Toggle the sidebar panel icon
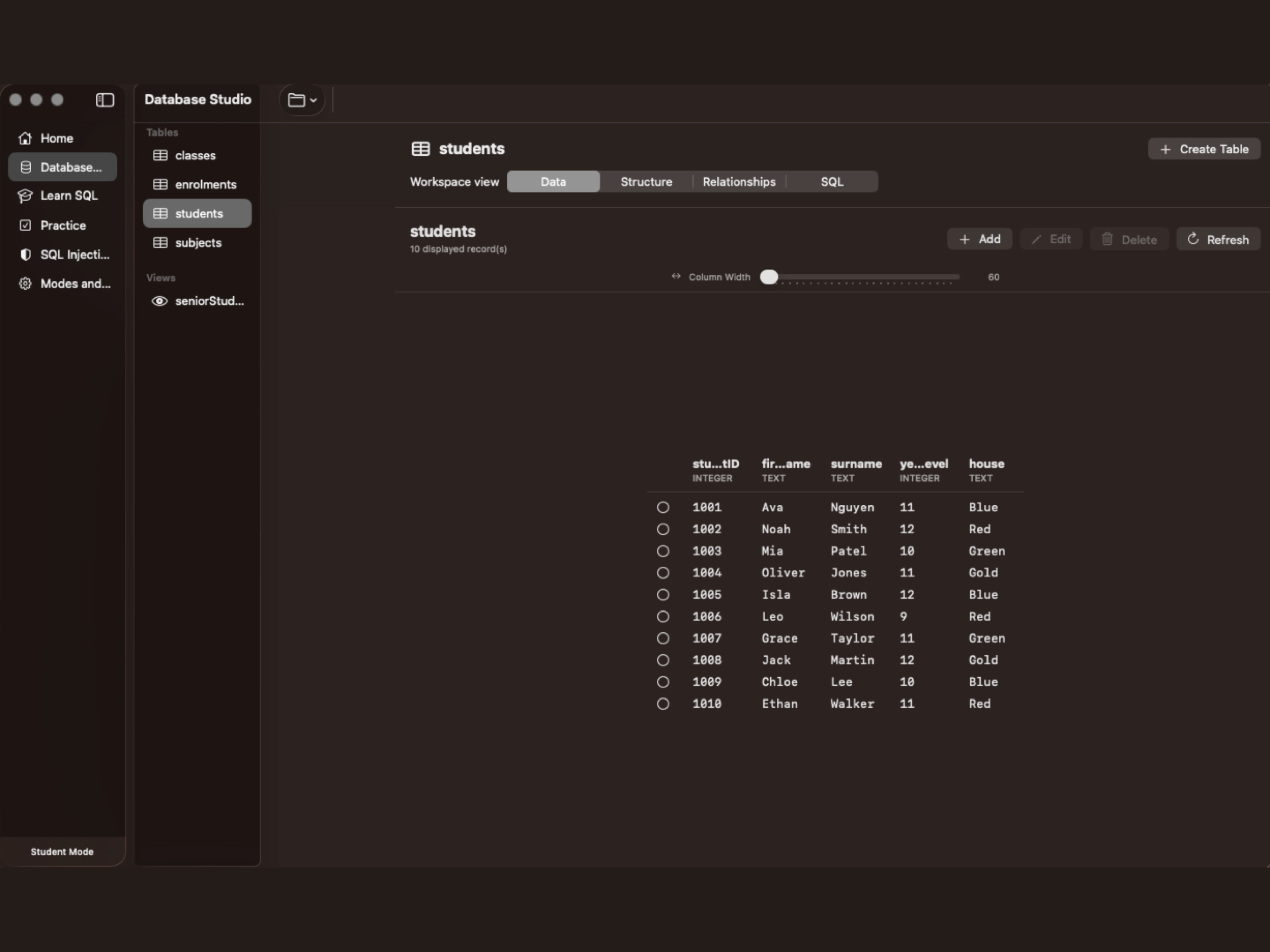Screen dimensions: 1270x952 tap(105, 100)
